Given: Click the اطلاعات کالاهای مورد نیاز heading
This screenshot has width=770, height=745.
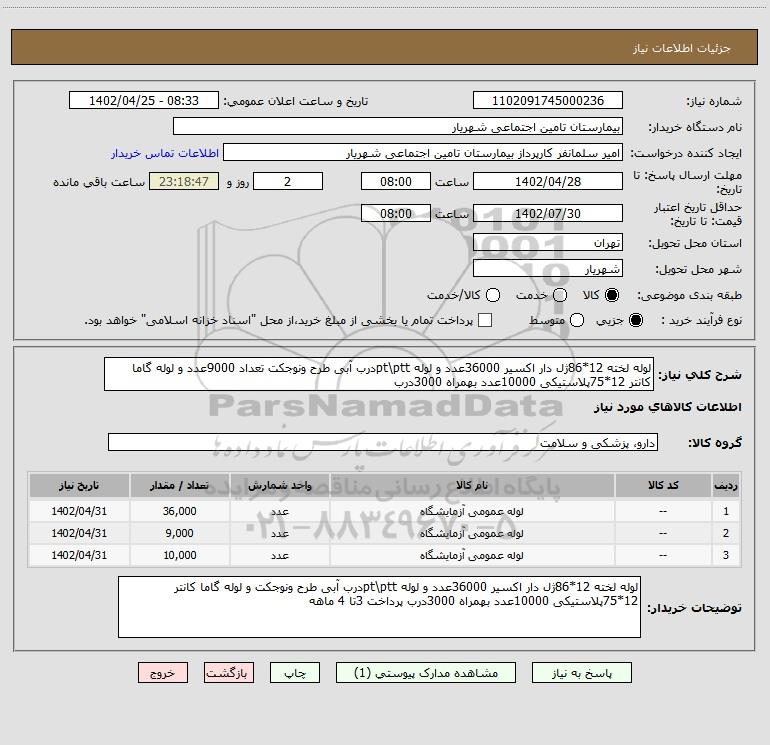Looking at the screenshot, I should point(668,407).
